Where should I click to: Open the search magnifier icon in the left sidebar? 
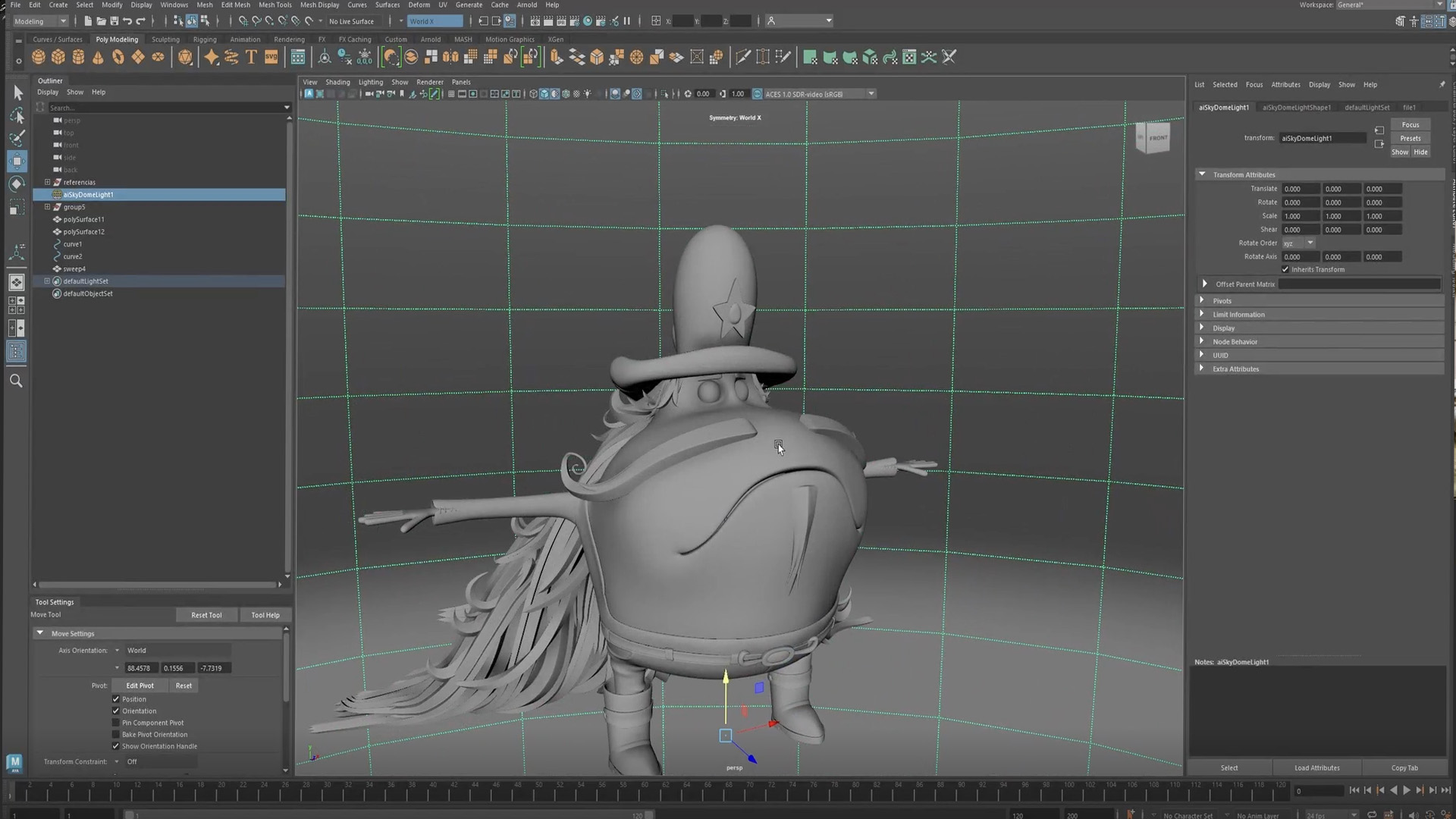16,381
